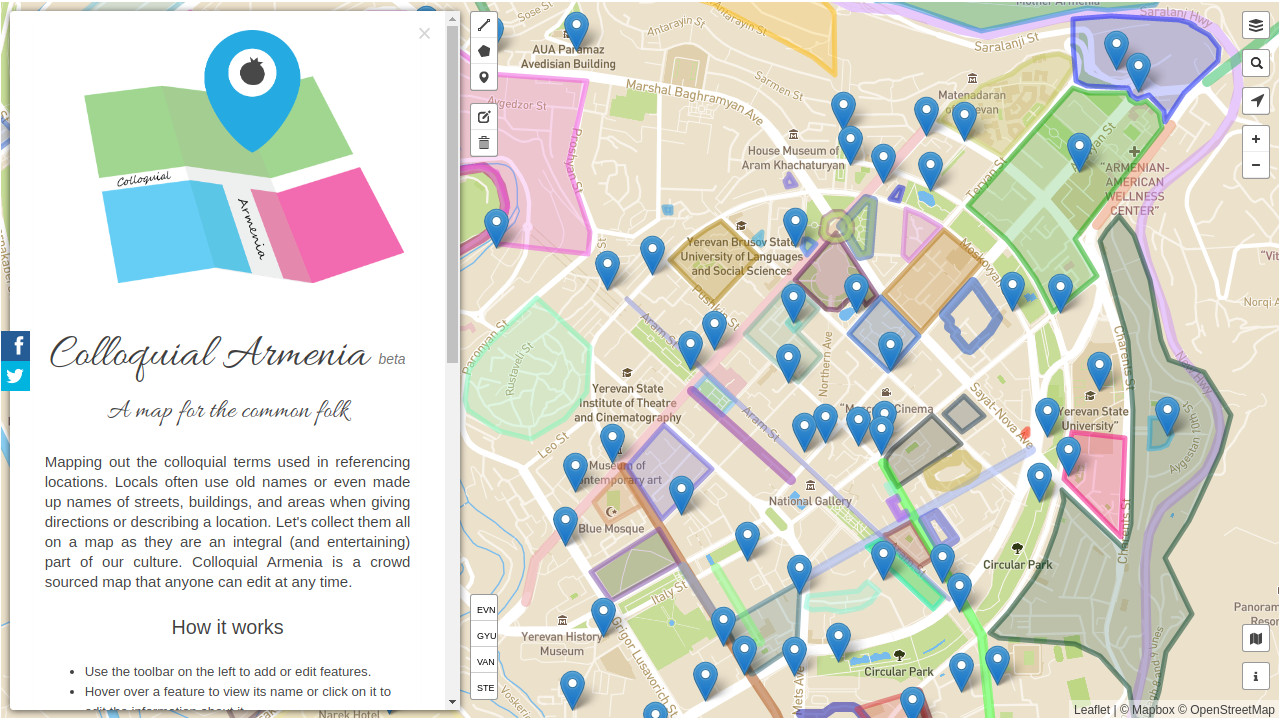Choose the add marker tool
This screenshot has height=720, width=1280.
point(484,77)
